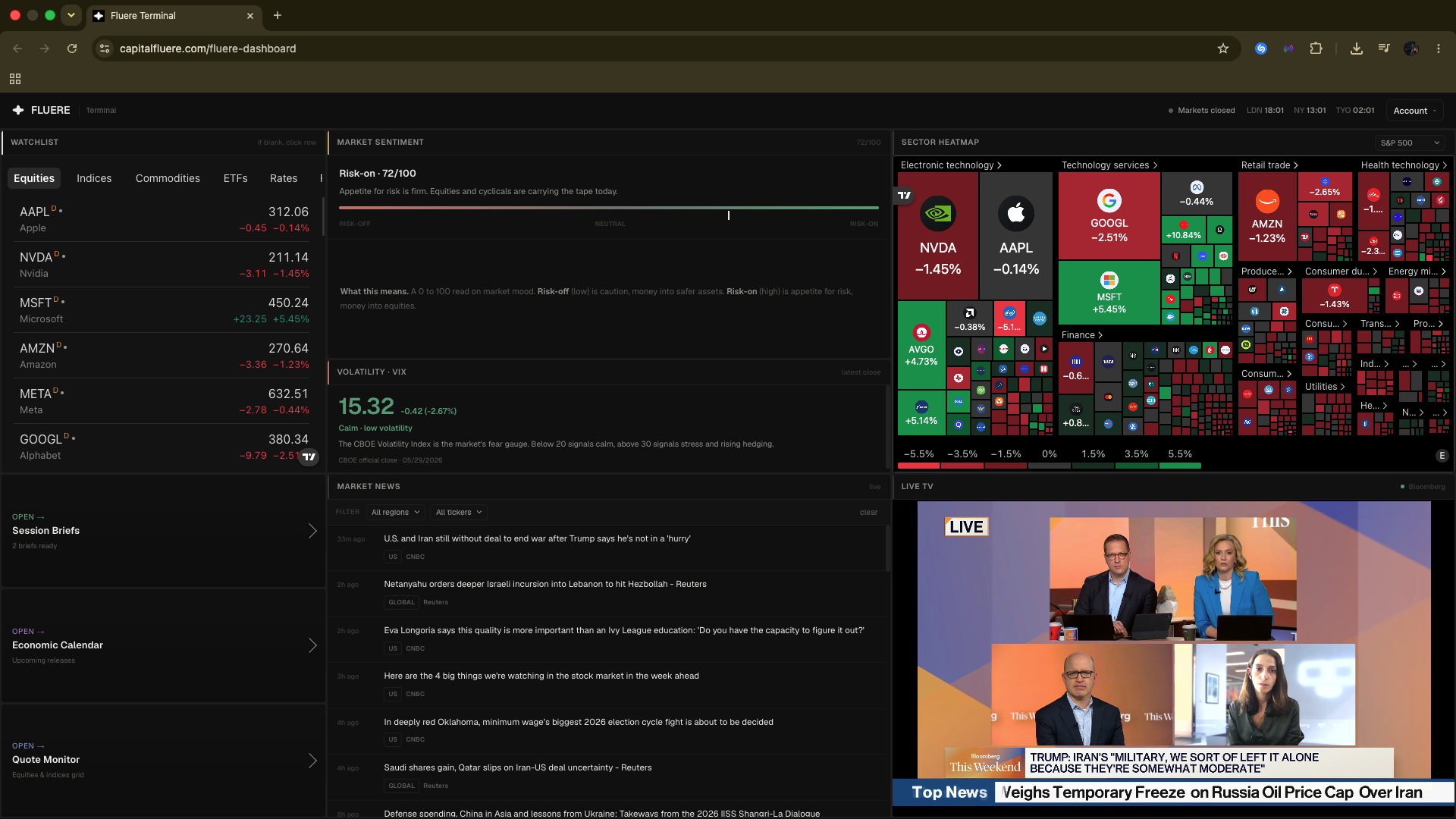This screenshot has height=819, width=1456.
Task: Click the NVDA Nvidia logo tile in heatmap
Action: click(x=938, y=236)
